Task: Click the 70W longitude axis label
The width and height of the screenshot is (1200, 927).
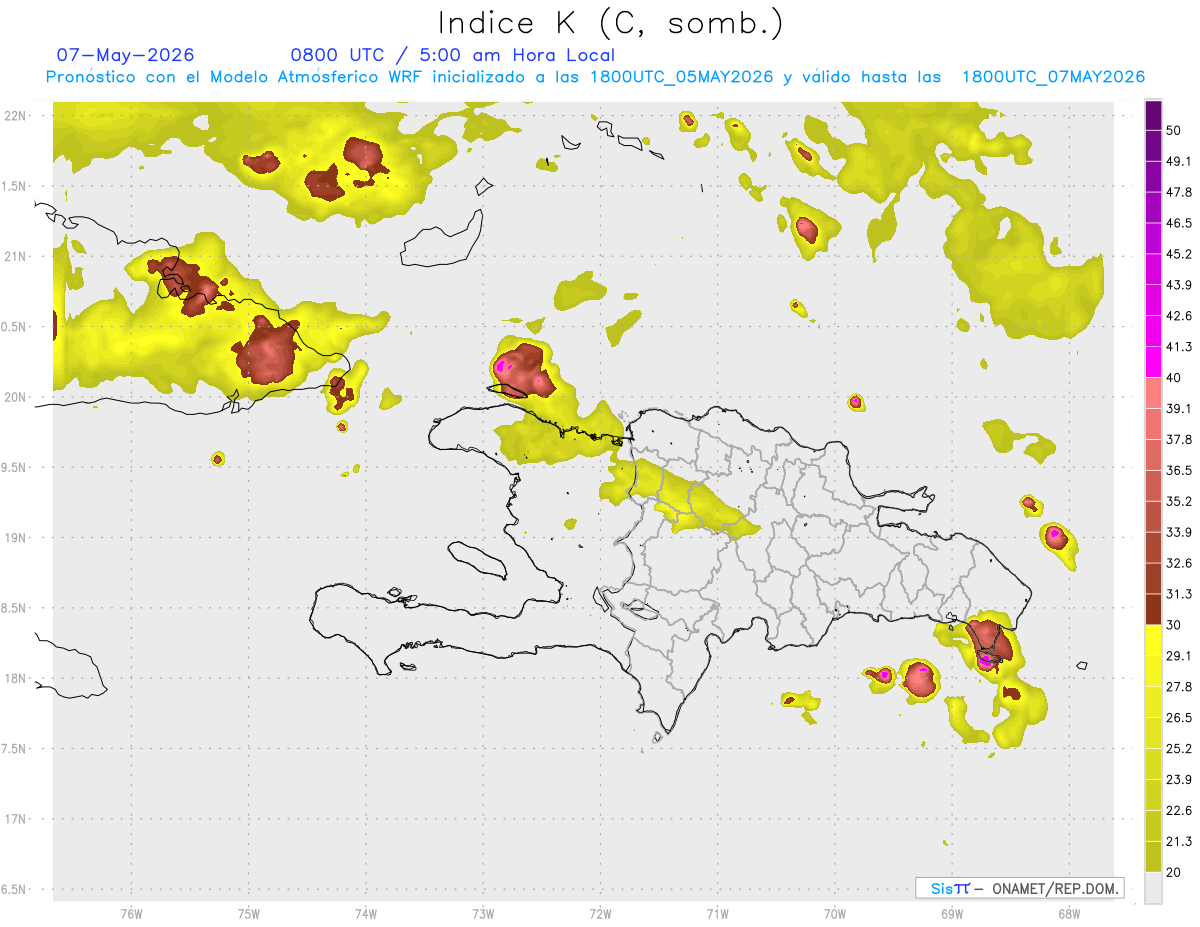Action: pyautogui.click(x=834, y=914)
